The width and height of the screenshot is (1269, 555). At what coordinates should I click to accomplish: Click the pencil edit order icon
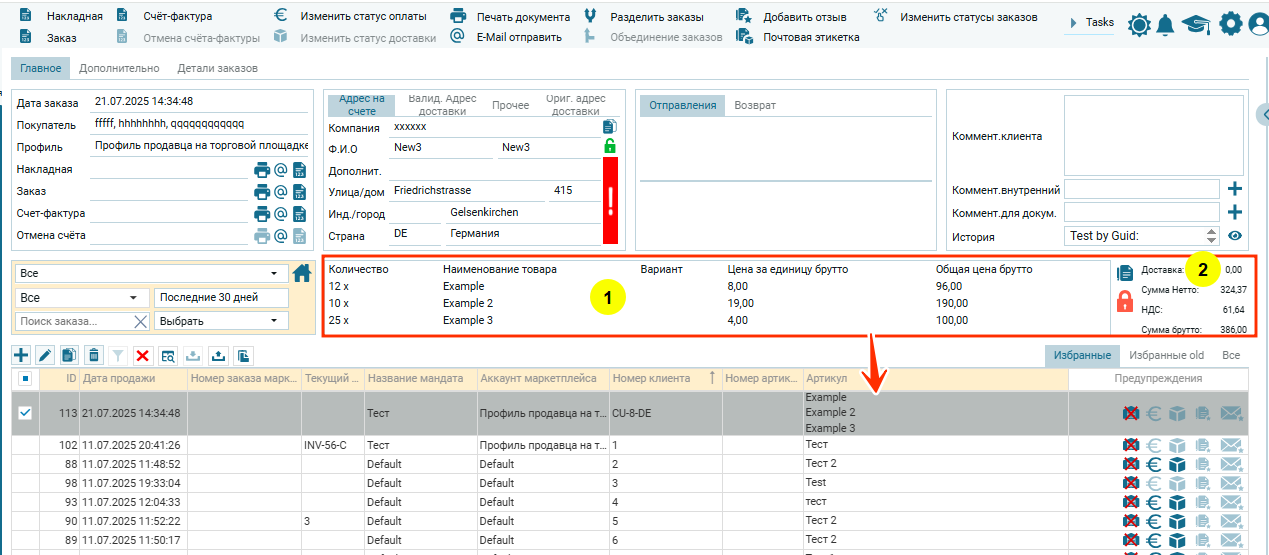coord(45,355)
